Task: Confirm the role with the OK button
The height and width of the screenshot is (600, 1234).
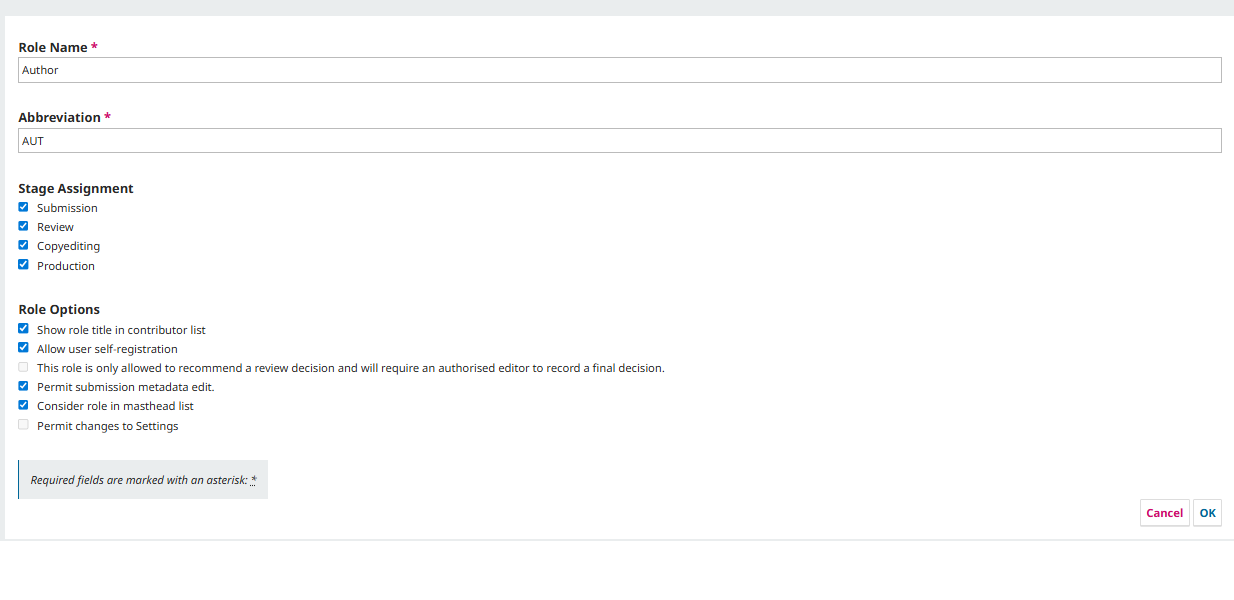Action: coord(1207,513)
